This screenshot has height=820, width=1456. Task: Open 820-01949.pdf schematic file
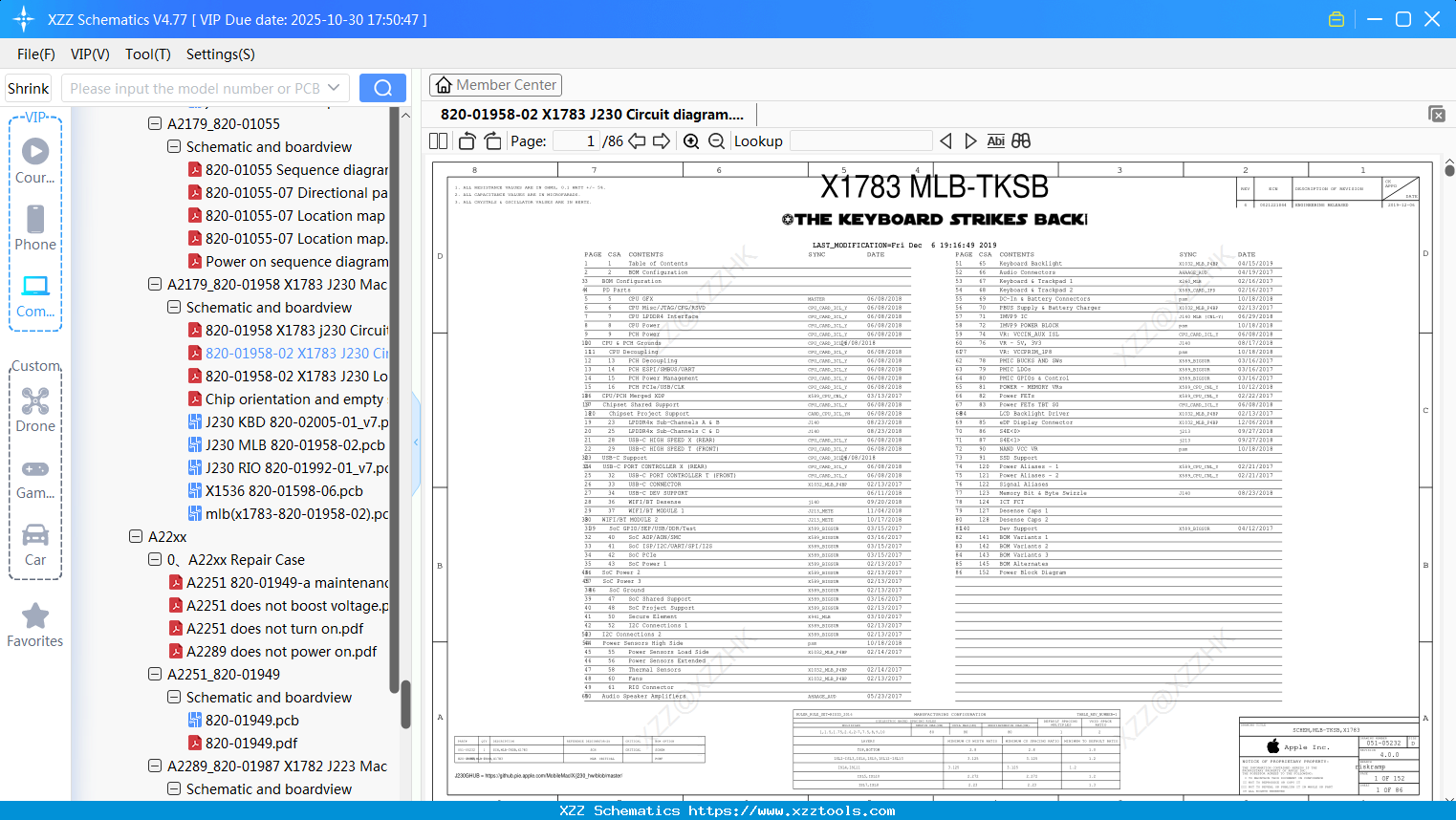242,743
